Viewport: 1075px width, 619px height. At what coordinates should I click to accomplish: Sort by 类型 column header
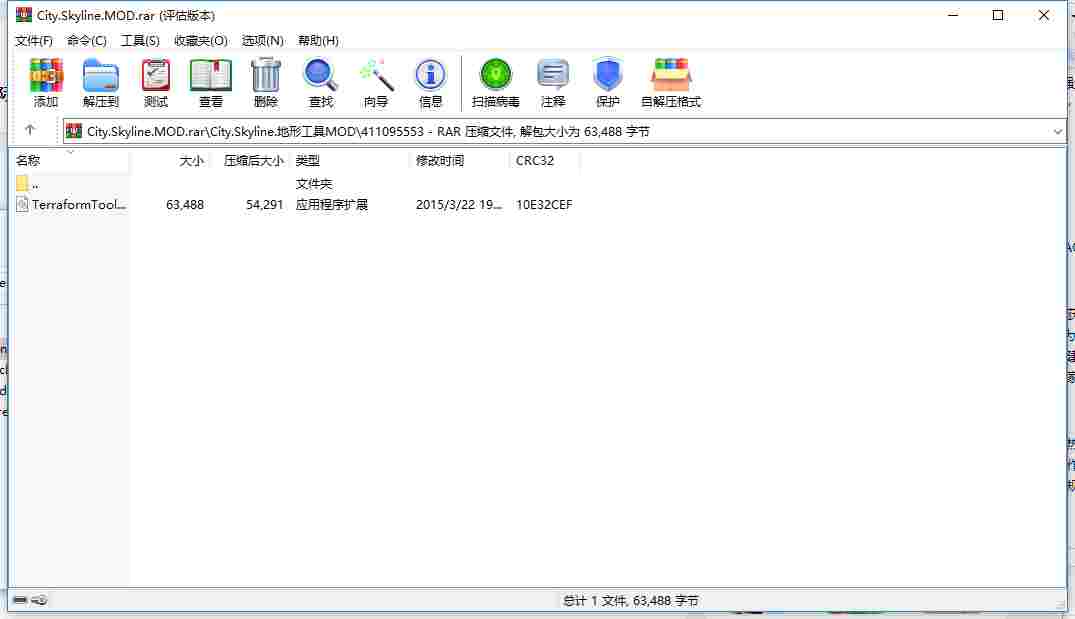pos(308,160)
